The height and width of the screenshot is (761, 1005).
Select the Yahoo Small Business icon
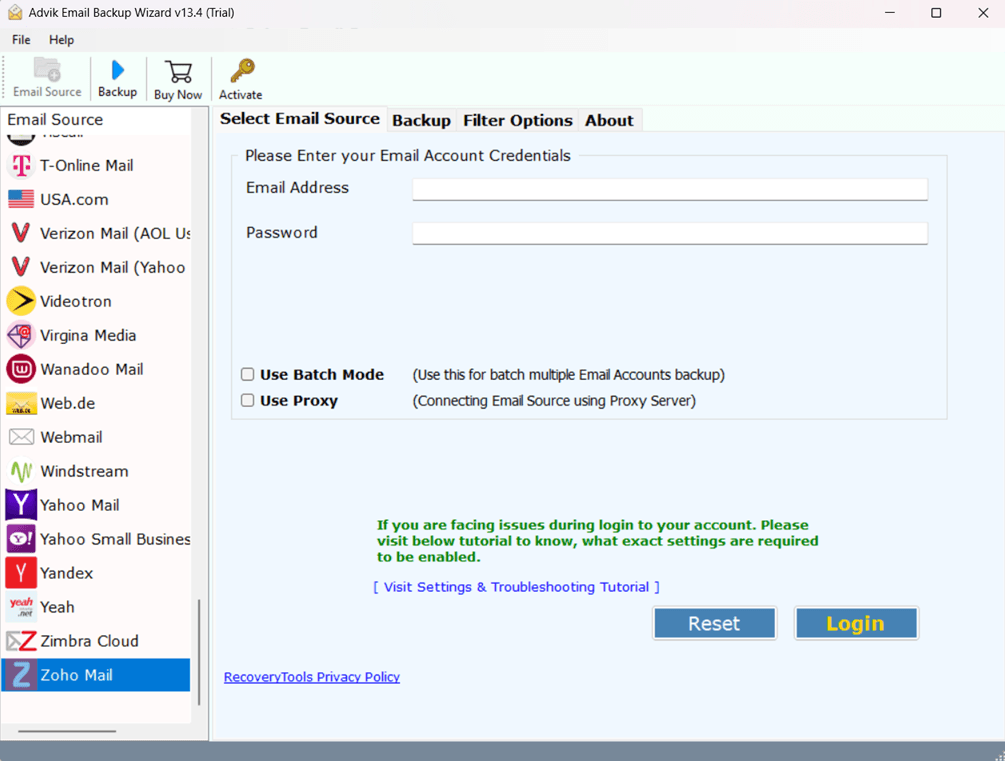21,539
